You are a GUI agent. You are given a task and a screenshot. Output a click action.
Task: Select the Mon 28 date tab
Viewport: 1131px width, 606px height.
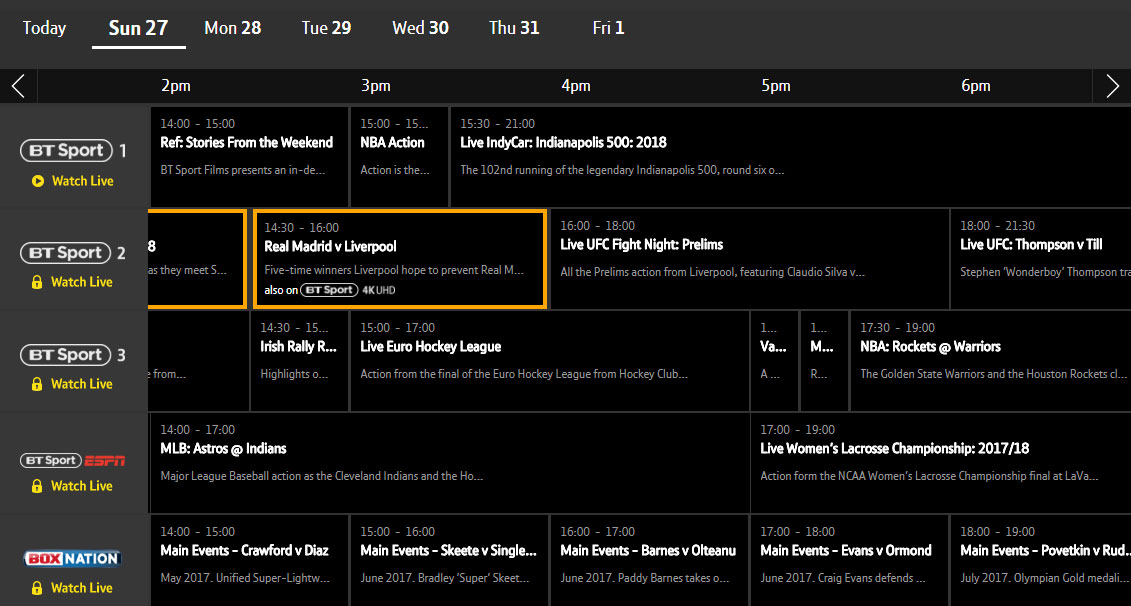[x=232, y=28]
